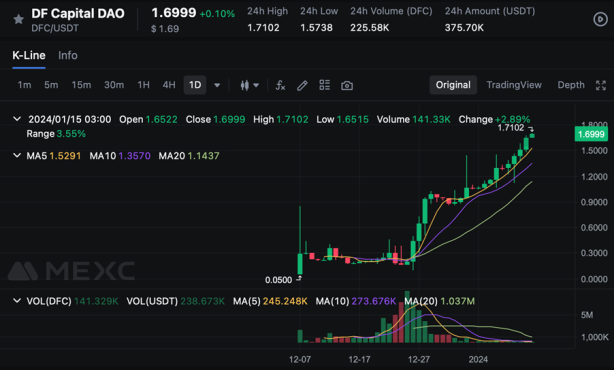Click the 2024 date axis label

[478, 359]
